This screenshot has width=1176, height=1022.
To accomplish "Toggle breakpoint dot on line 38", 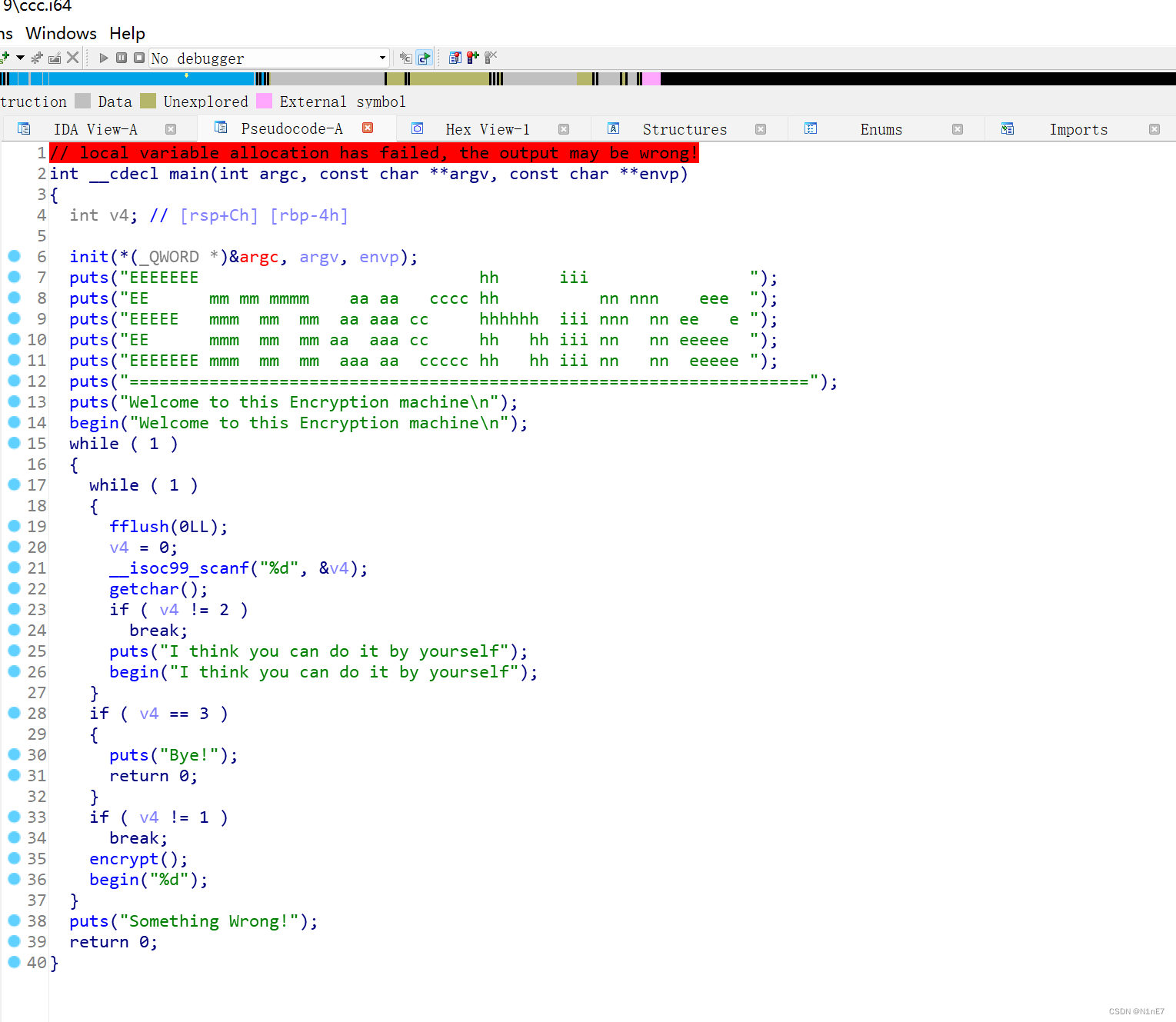I will [14, 920].
